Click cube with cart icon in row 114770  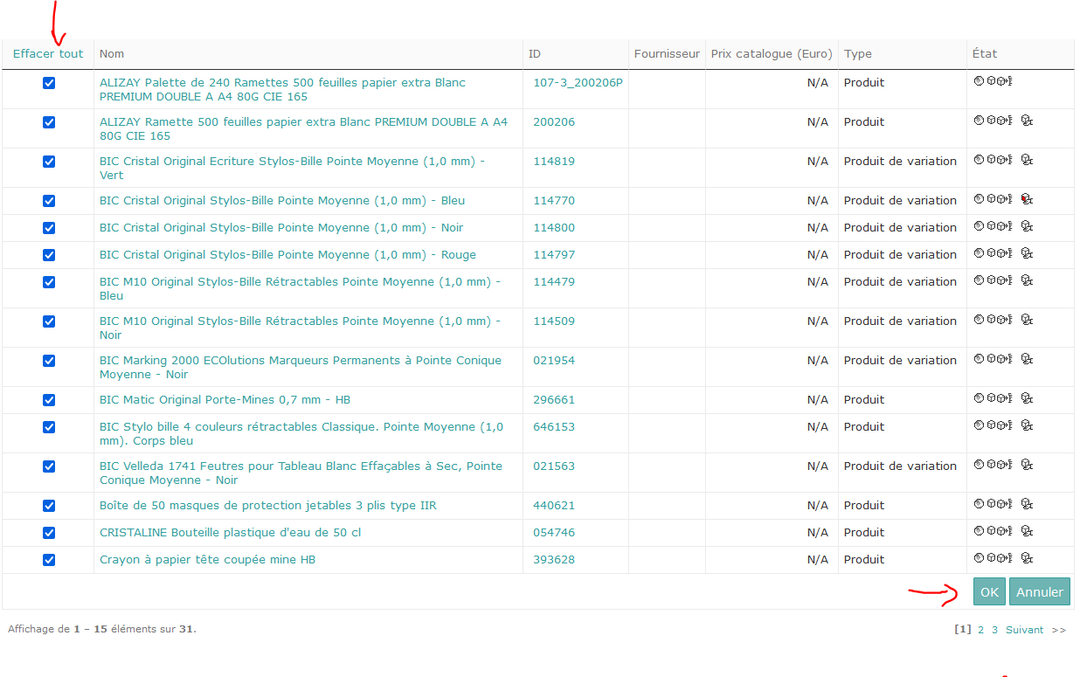1027,199
